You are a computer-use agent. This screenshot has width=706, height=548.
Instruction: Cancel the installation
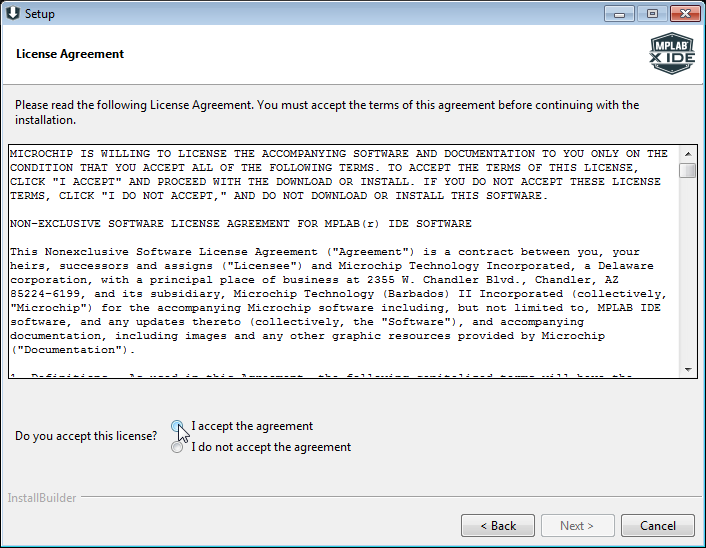pos(657,525)
